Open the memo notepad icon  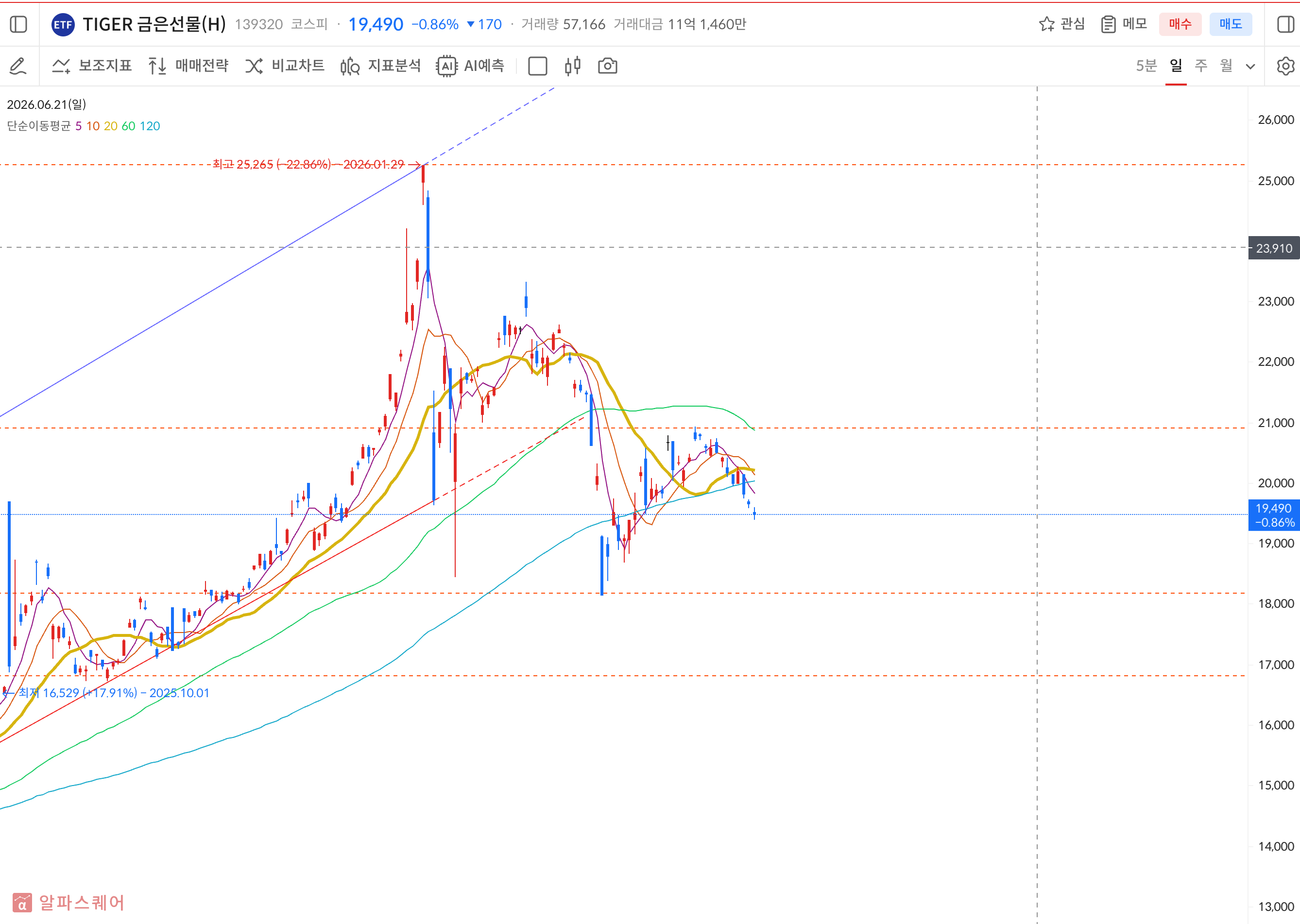coord(1108,24)
